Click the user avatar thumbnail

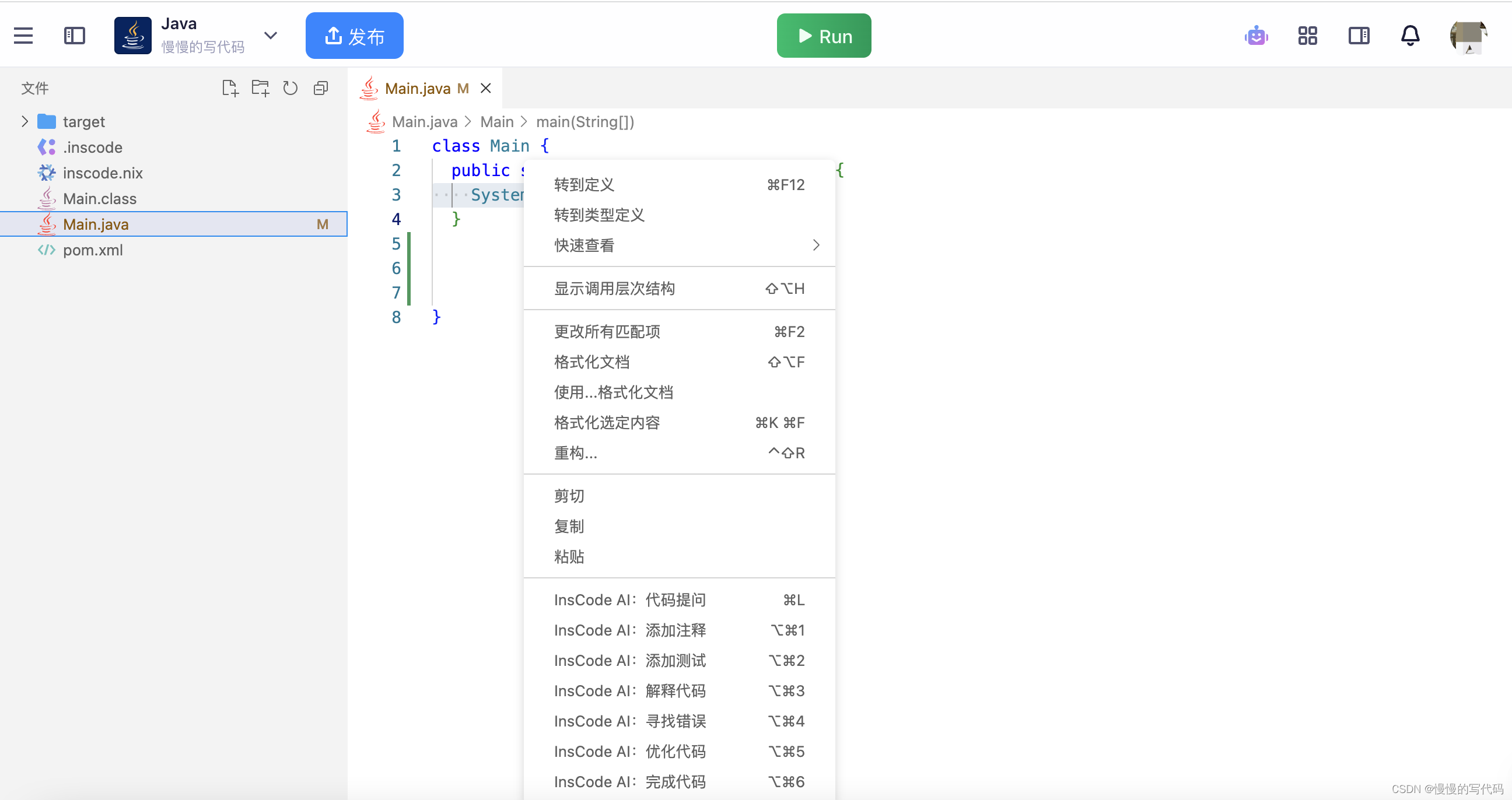tap(1468, 36)
